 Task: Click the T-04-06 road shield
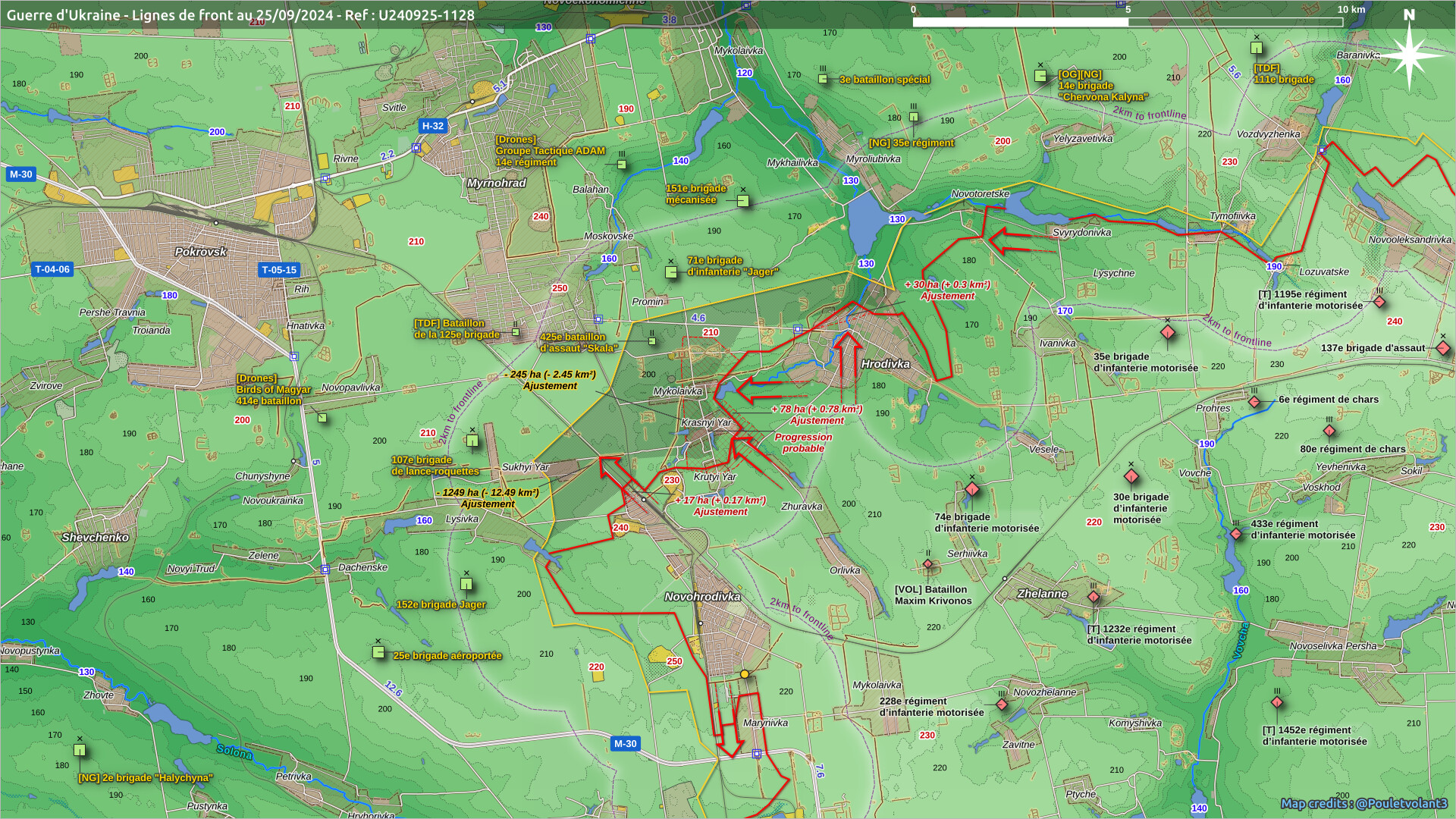coord(52,269)
